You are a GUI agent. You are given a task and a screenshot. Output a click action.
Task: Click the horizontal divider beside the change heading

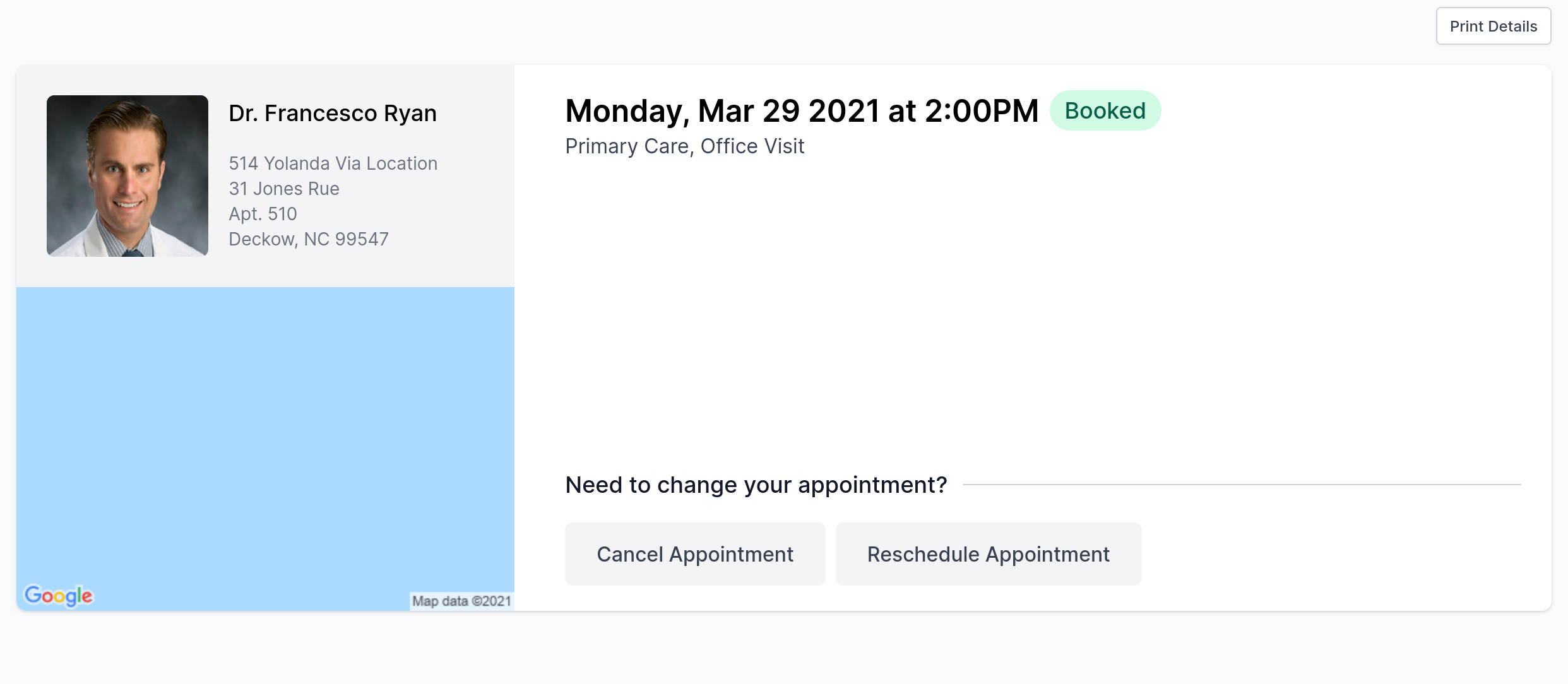[1242, 485]
